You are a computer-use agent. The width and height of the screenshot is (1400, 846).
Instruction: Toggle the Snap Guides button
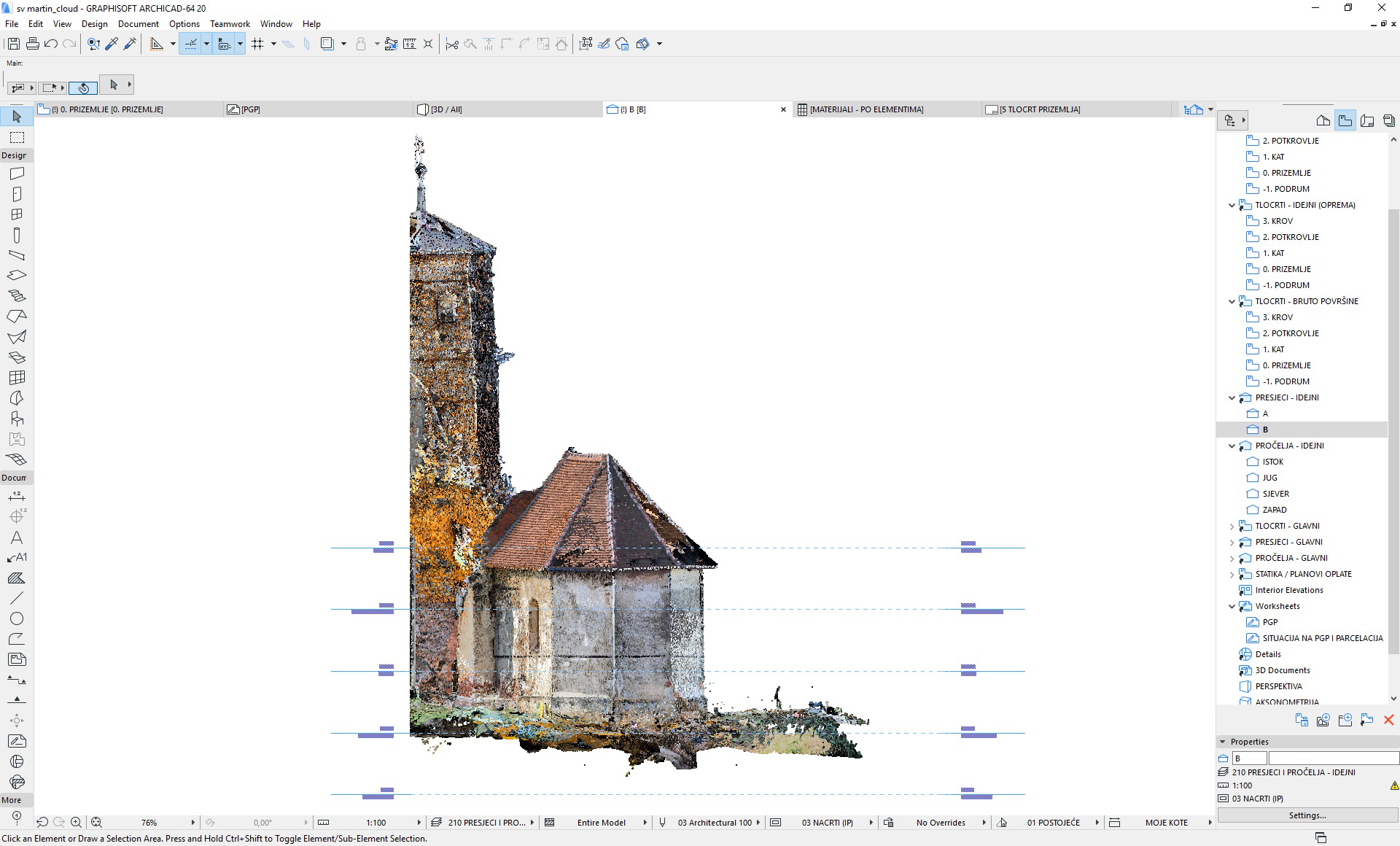(x=190, y=44)
